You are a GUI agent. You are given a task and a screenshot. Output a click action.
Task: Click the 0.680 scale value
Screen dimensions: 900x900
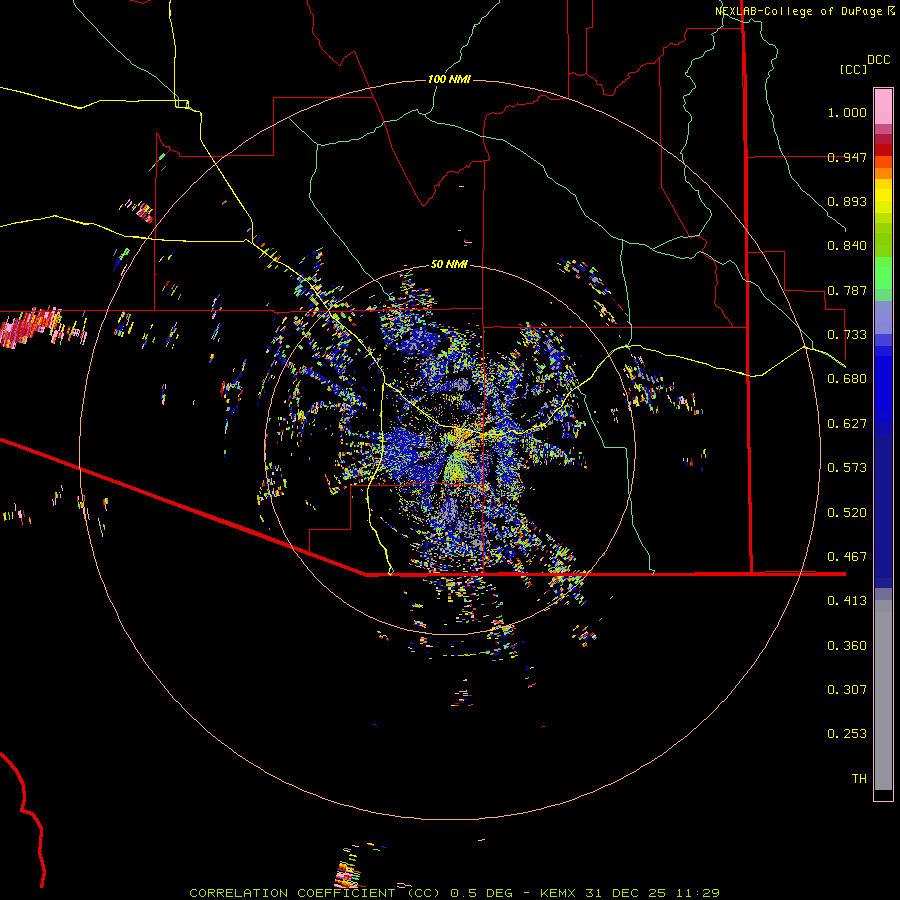pyautogui.click(x=847, y=379)
